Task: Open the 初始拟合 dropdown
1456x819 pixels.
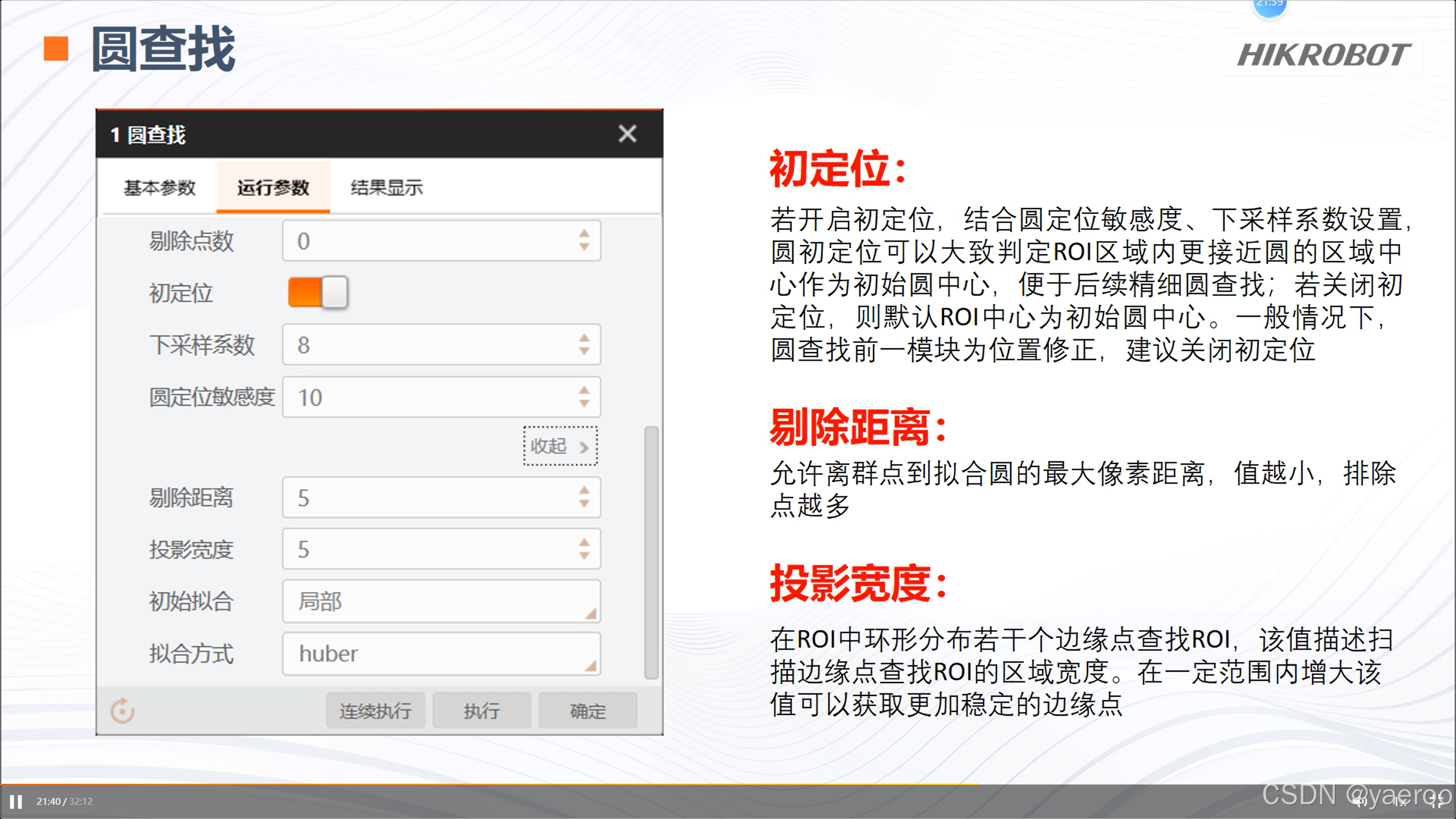Action: [441, 602]
